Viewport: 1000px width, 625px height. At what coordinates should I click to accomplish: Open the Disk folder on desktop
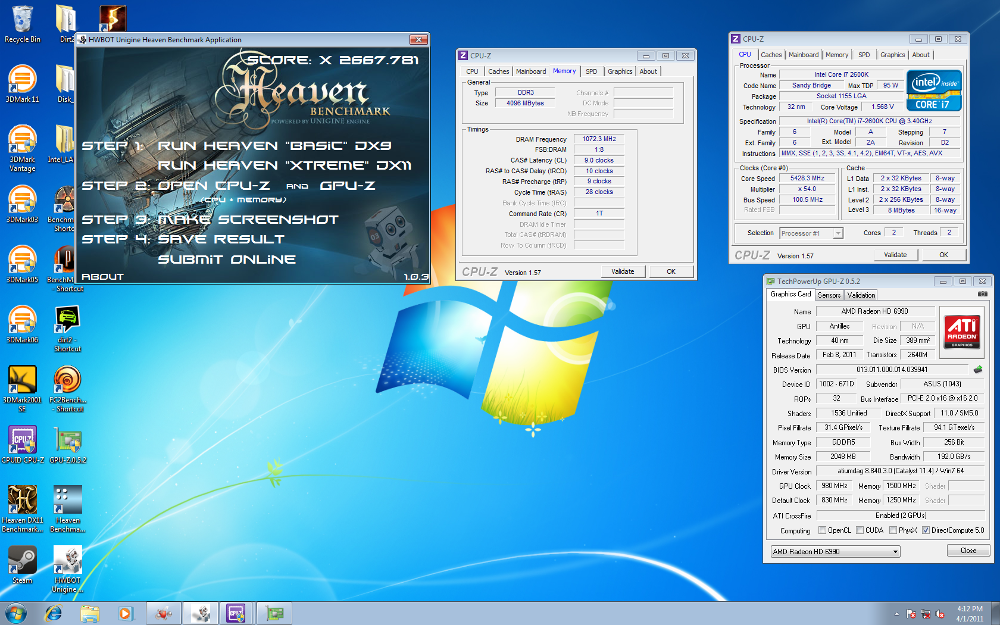pos(64,84)
